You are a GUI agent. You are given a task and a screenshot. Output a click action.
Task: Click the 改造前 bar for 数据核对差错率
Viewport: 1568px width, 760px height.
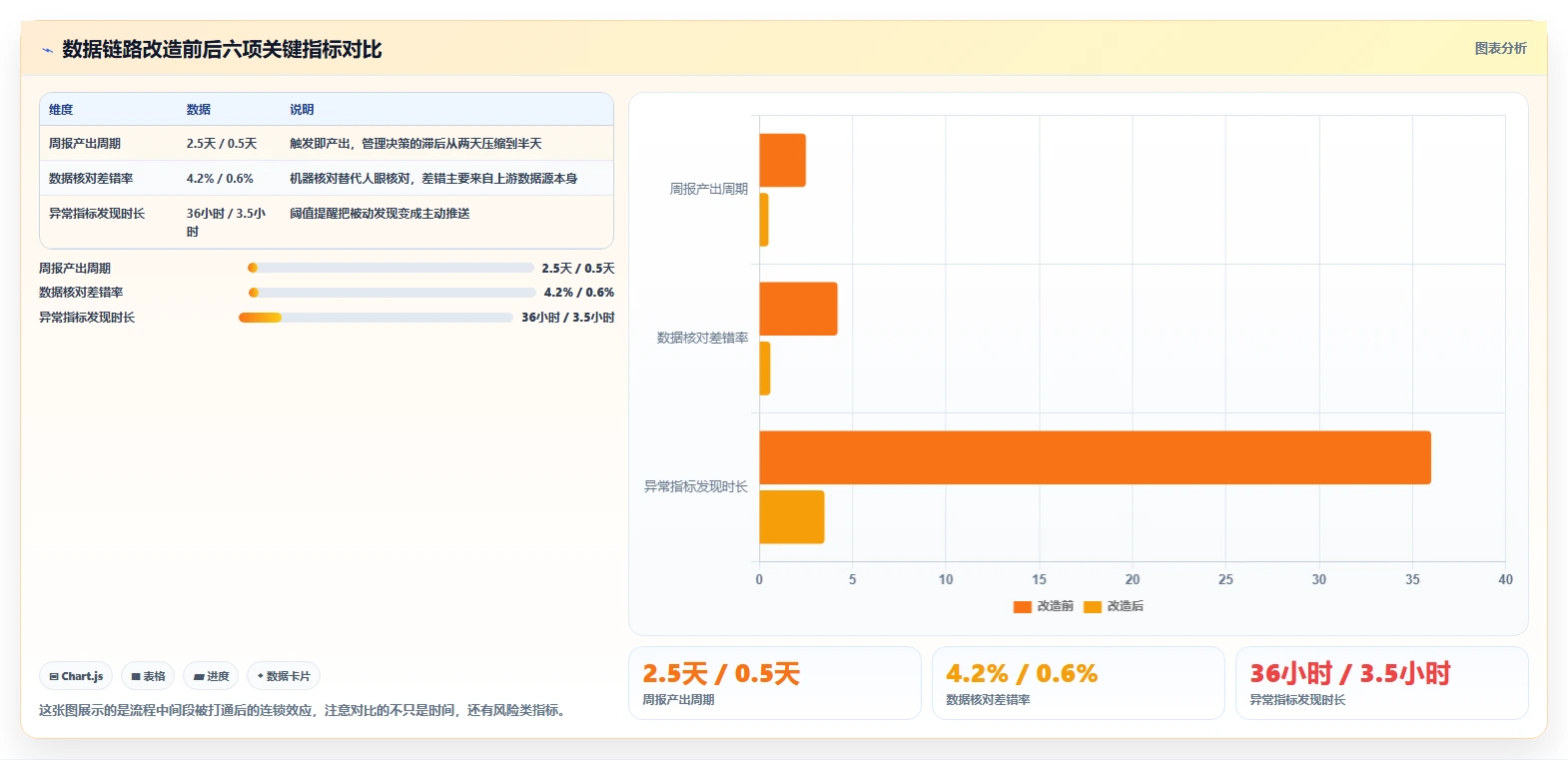point(798,309)
